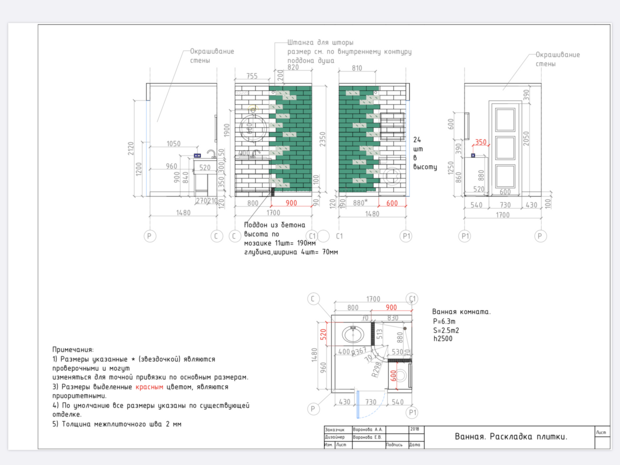Click the 'Дизайнер' cell in the title block

(x=337, y=437)
